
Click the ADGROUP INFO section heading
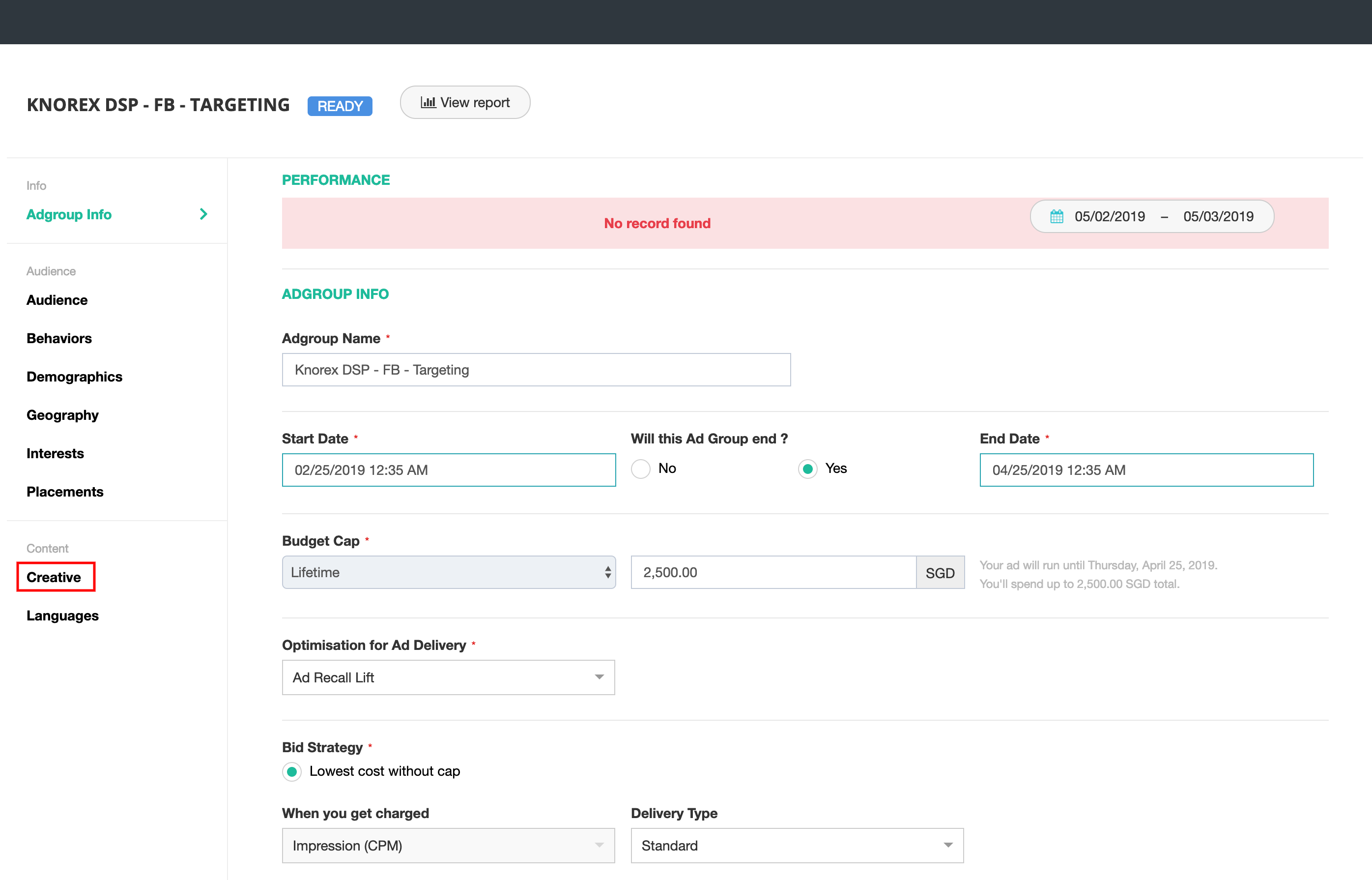tap(335, 294)
